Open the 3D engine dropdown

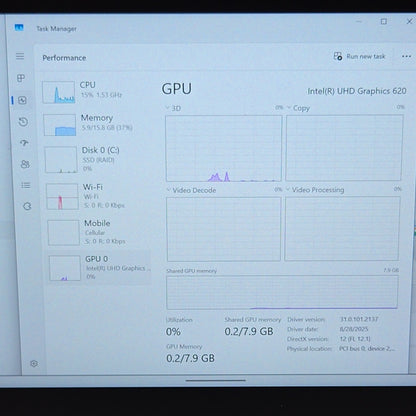[173, 108]
